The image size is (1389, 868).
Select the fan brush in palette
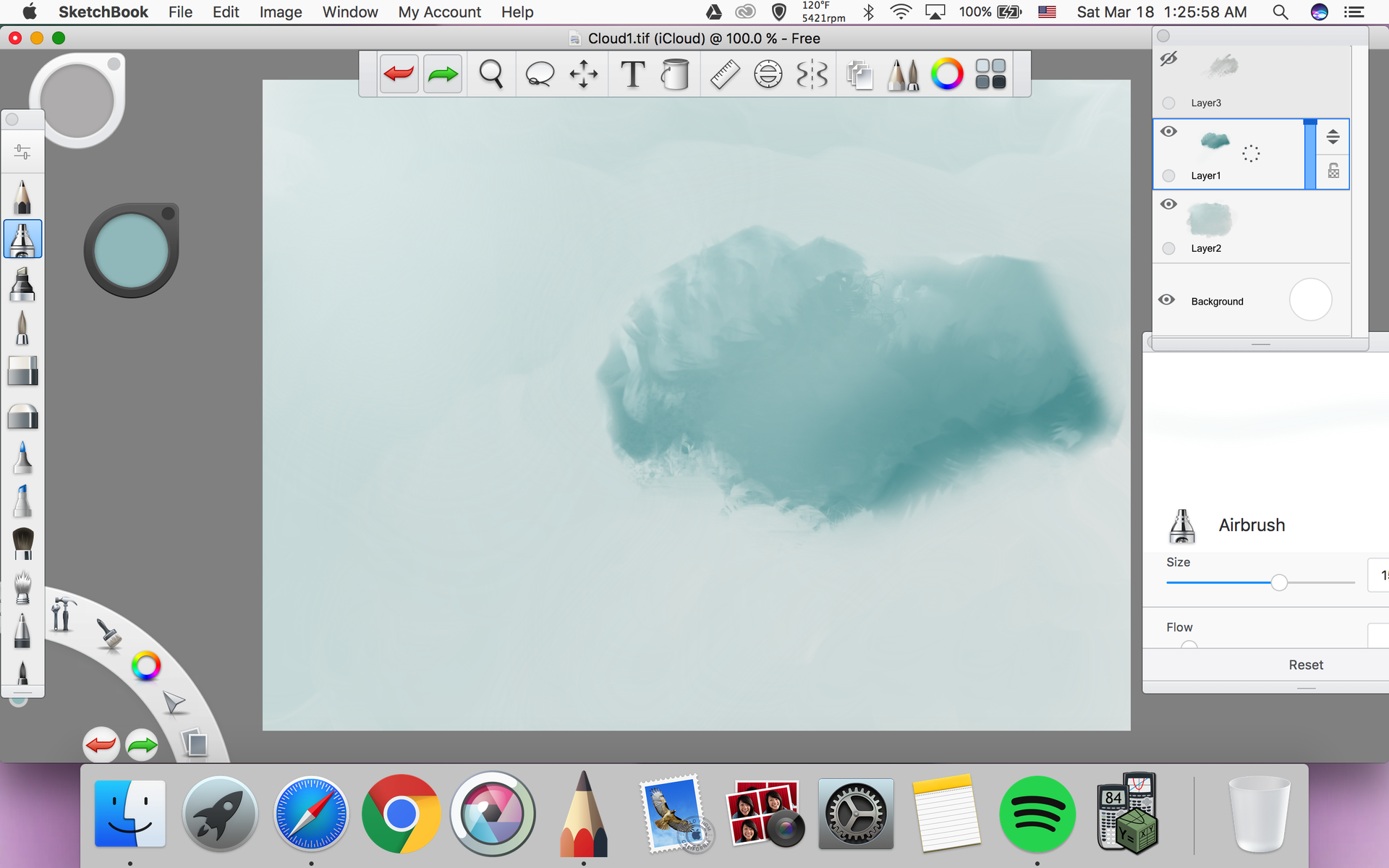[x=23, y=587]
